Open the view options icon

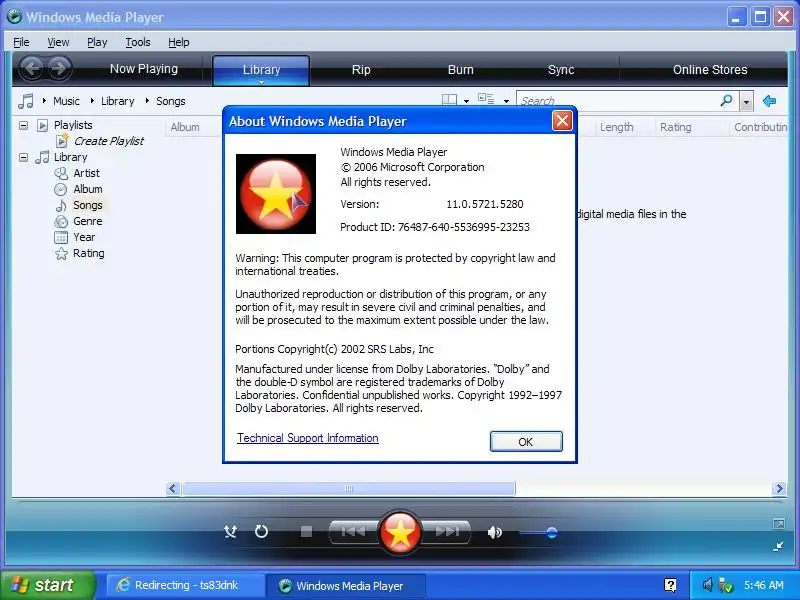tap(486, 99)
